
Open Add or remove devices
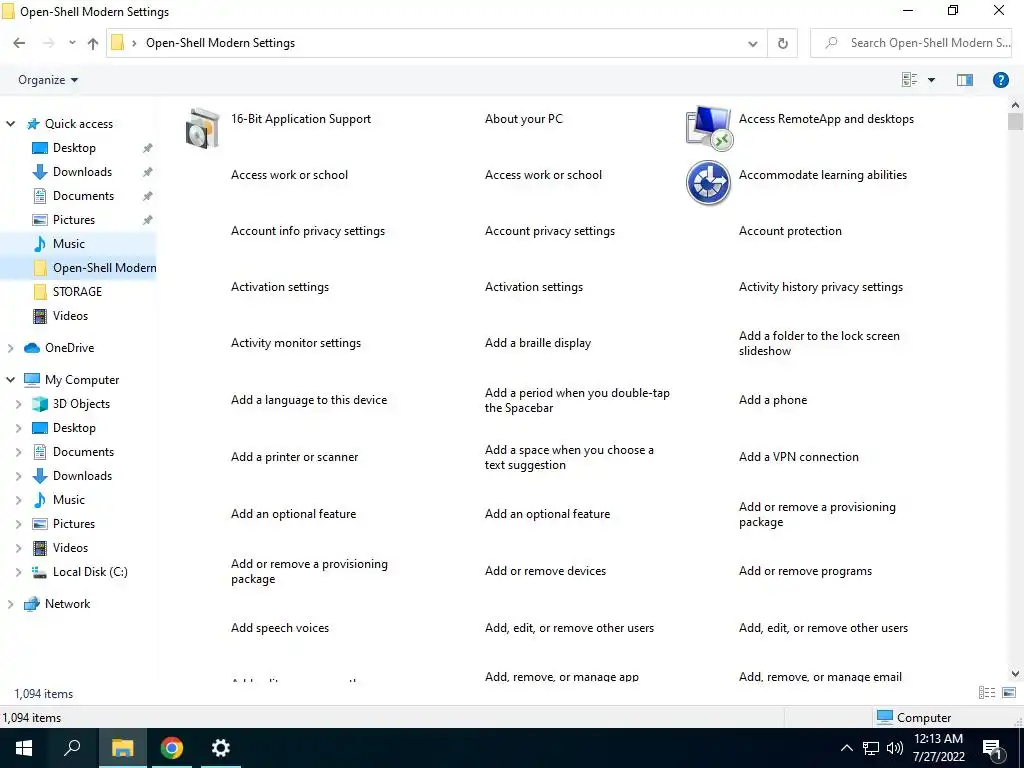545,571
